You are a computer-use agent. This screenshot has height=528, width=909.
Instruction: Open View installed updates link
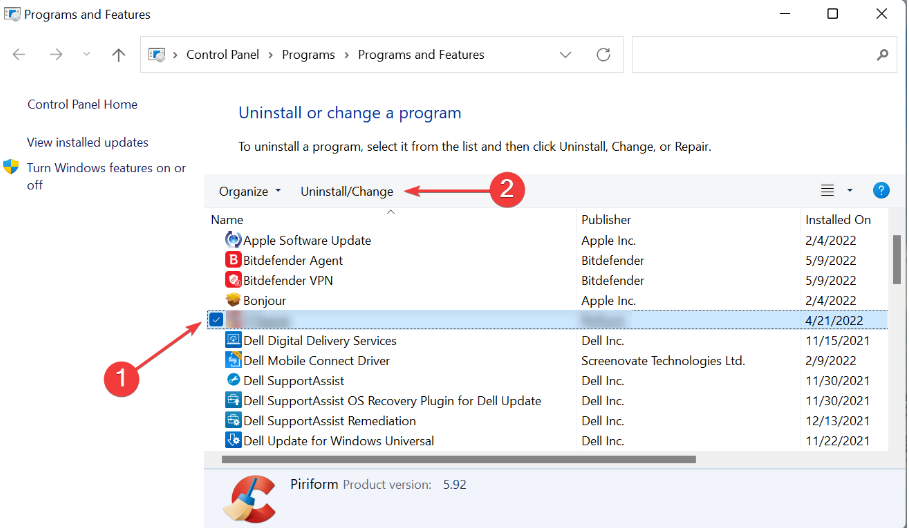coord(88,142)
